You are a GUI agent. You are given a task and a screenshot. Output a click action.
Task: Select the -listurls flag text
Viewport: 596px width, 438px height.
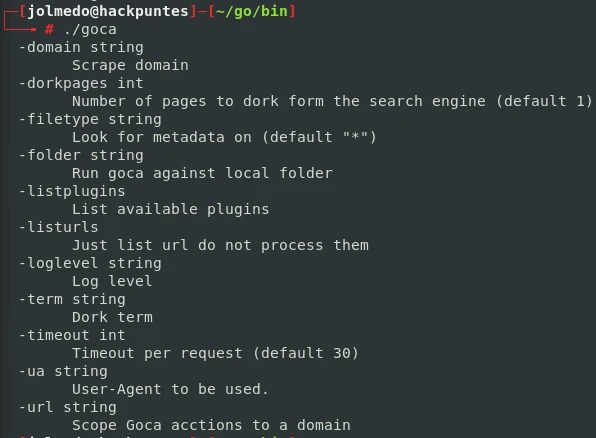point(59,227)
